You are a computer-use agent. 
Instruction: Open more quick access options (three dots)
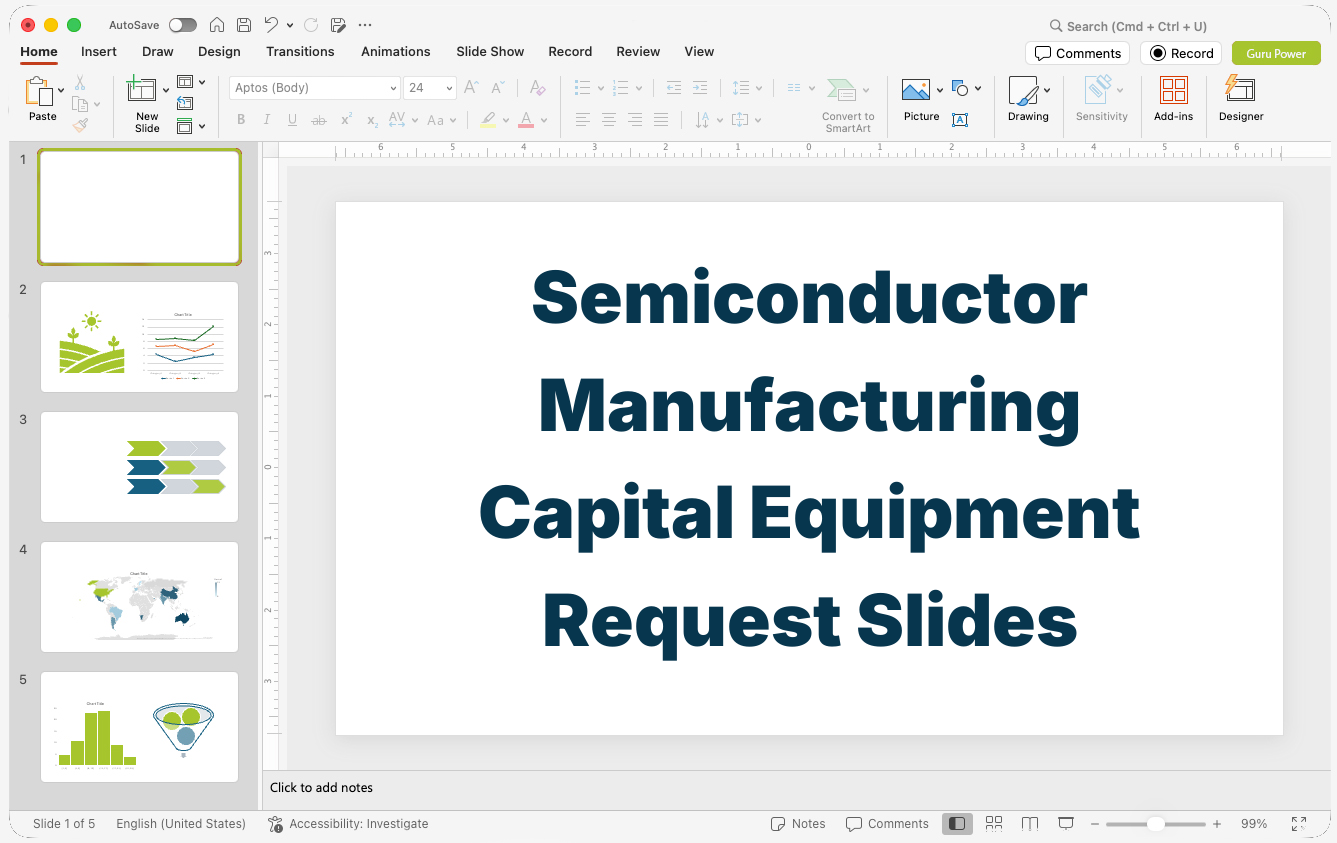[365, 25]
